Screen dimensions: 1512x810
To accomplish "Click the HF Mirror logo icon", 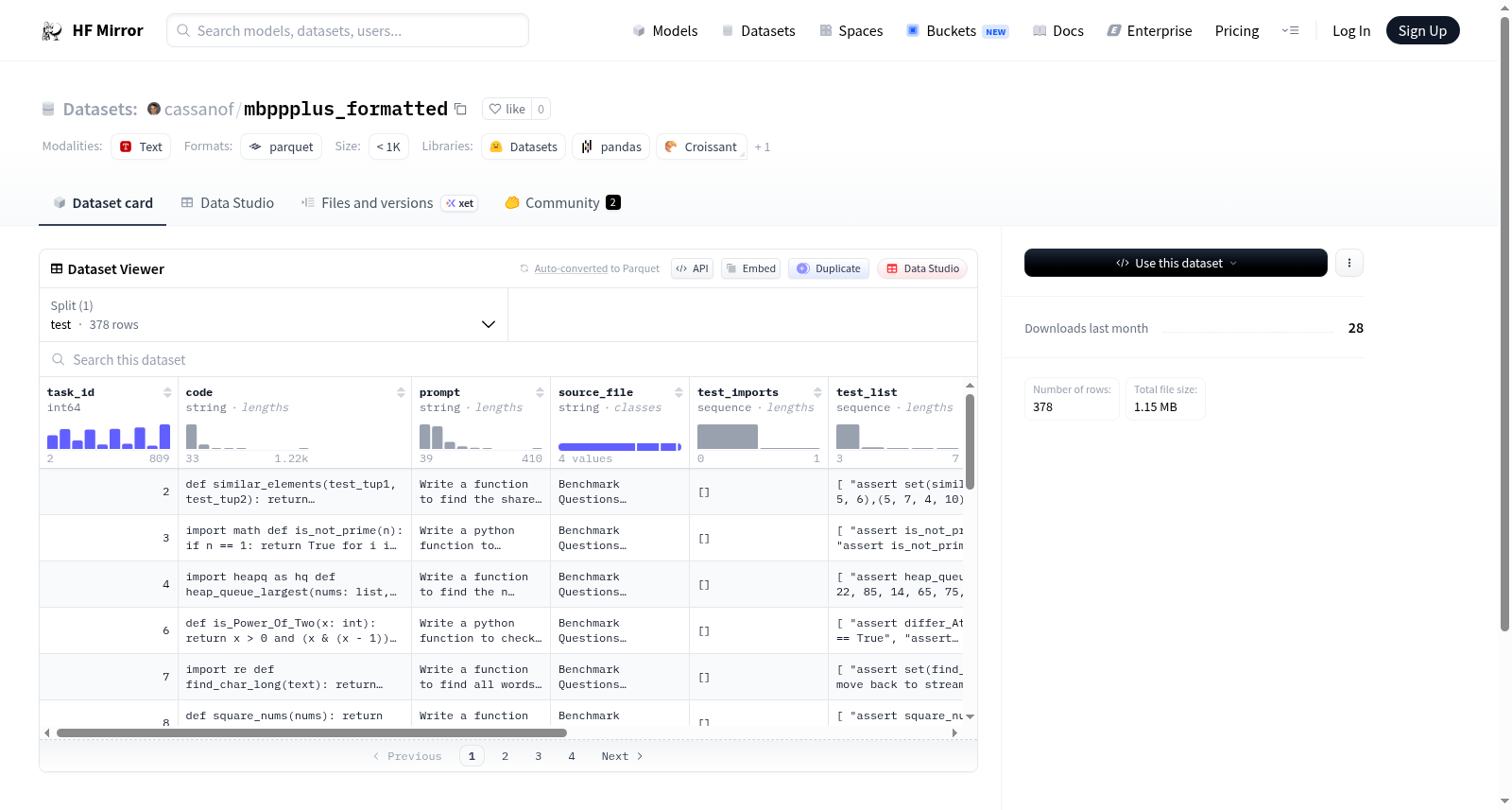I will 52,31.
